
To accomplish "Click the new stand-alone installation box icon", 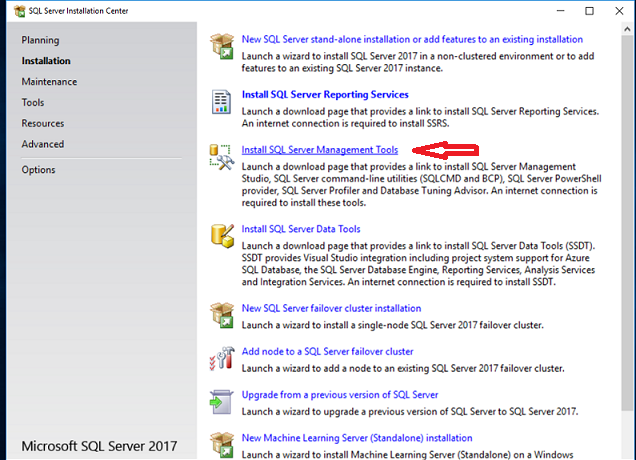I will tap(221, 46).
